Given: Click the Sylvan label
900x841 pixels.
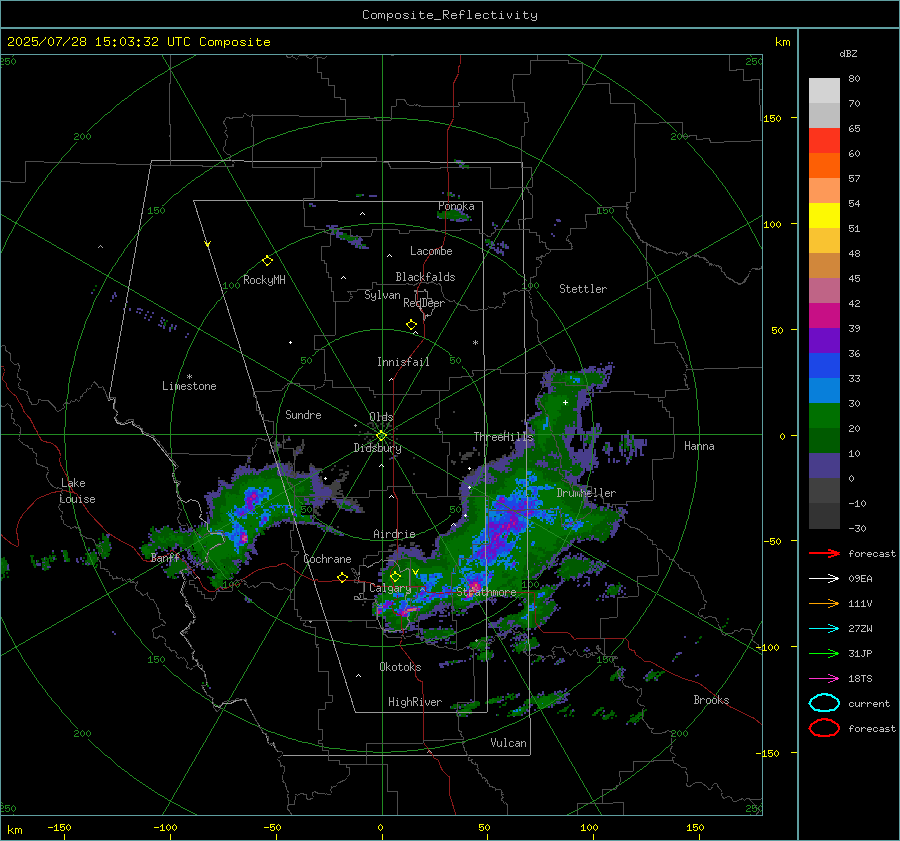Looking at the screenshot, I should 382,295.
